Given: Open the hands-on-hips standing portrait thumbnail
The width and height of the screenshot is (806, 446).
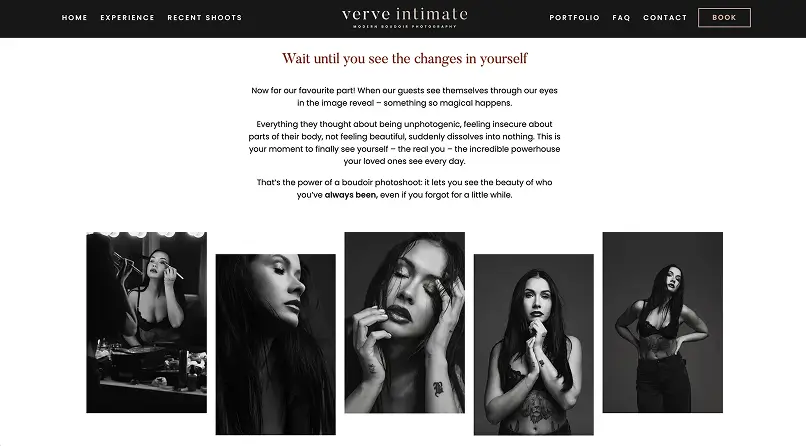Looking at the screenshot, I should (x=663, y=322).
